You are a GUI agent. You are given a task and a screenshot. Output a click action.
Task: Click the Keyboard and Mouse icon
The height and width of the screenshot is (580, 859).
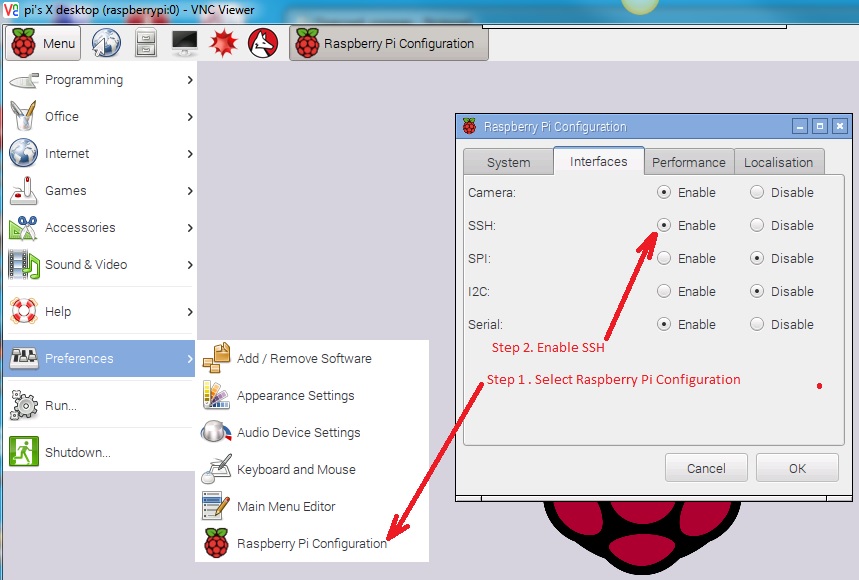(x=216, y=469)
